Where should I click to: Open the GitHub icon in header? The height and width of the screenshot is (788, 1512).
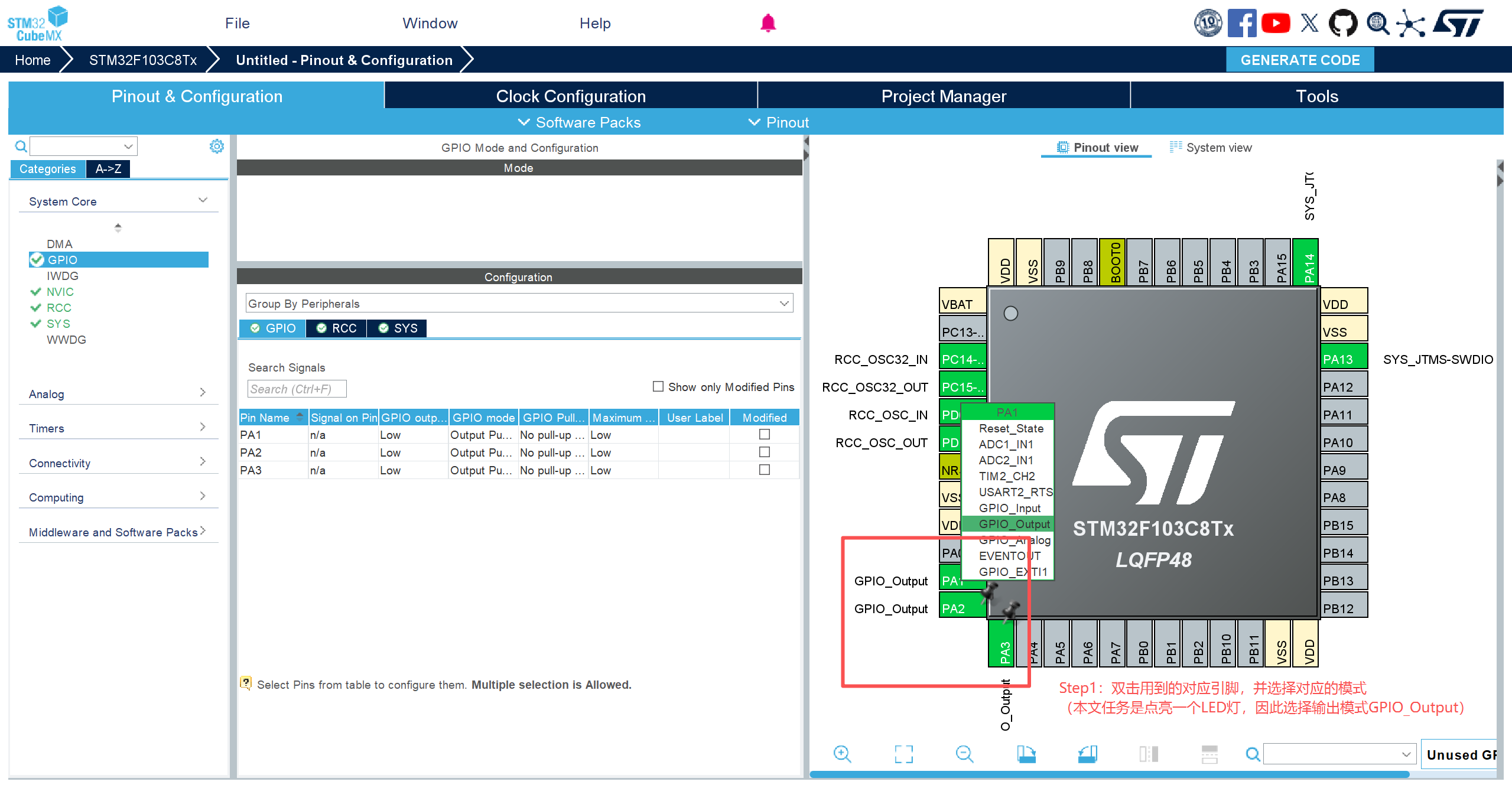click(x=1343, y=23)
